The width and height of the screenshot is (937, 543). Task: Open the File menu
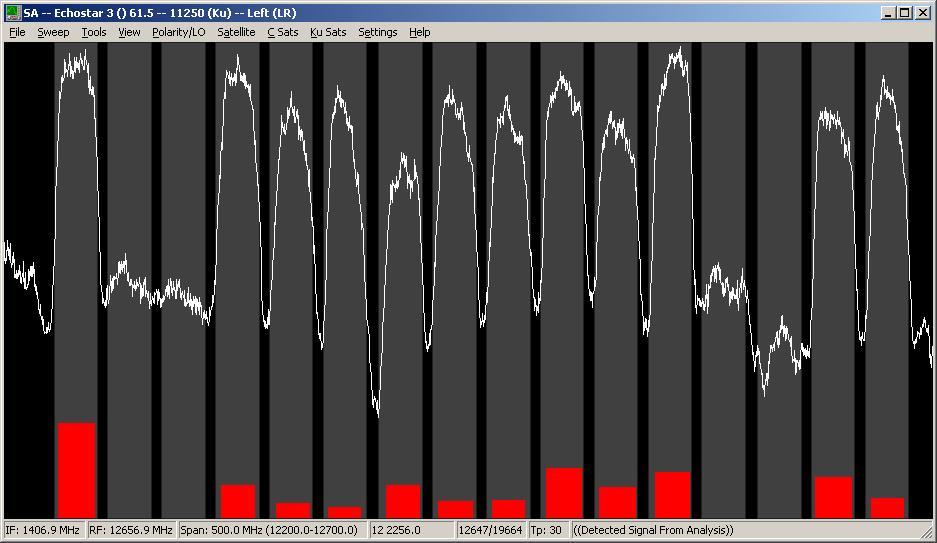point(17,32)
